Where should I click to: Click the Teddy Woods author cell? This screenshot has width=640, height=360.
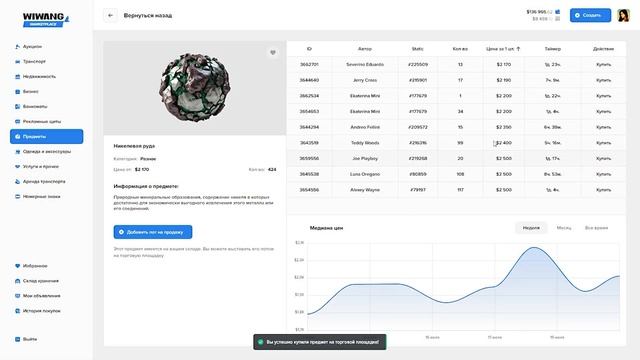coord(365,143)
